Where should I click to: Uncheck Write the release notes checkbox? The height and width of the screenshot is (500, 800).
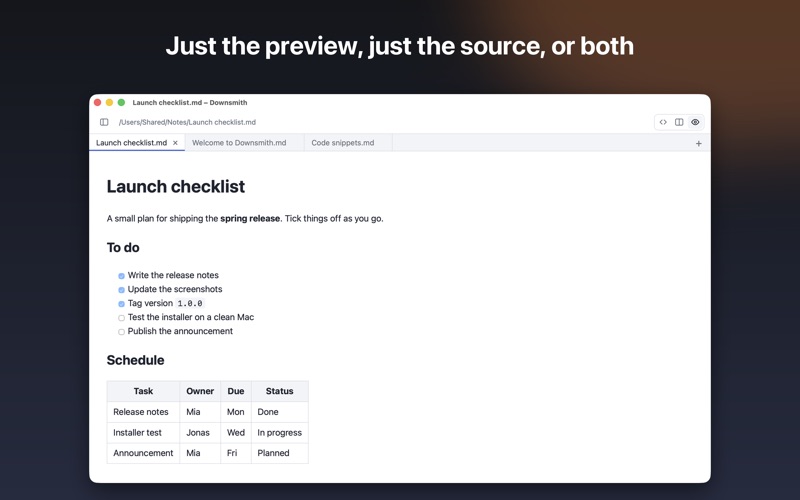pos(121,276)
